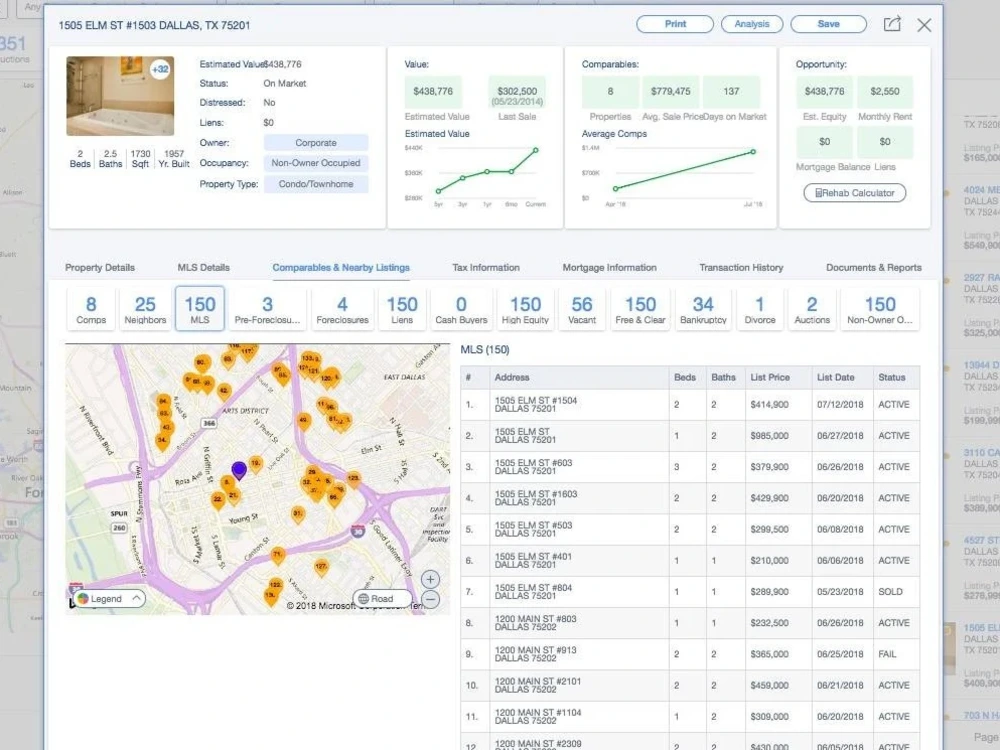
Task: Select the 150 MLS tile
Action: click(200, 309)
